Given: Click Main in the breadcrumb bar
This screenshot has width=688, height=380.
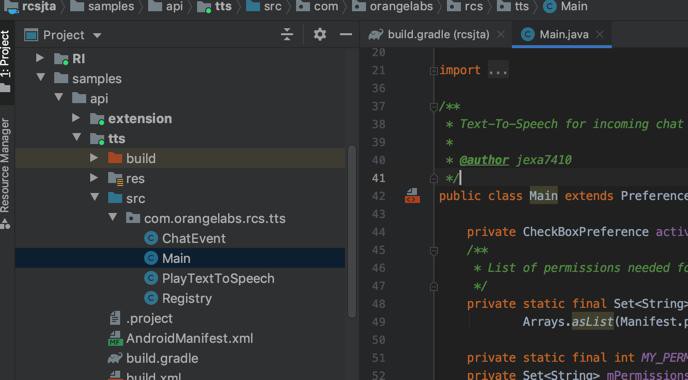Looking at the screenshot, I should pos(574,6).
